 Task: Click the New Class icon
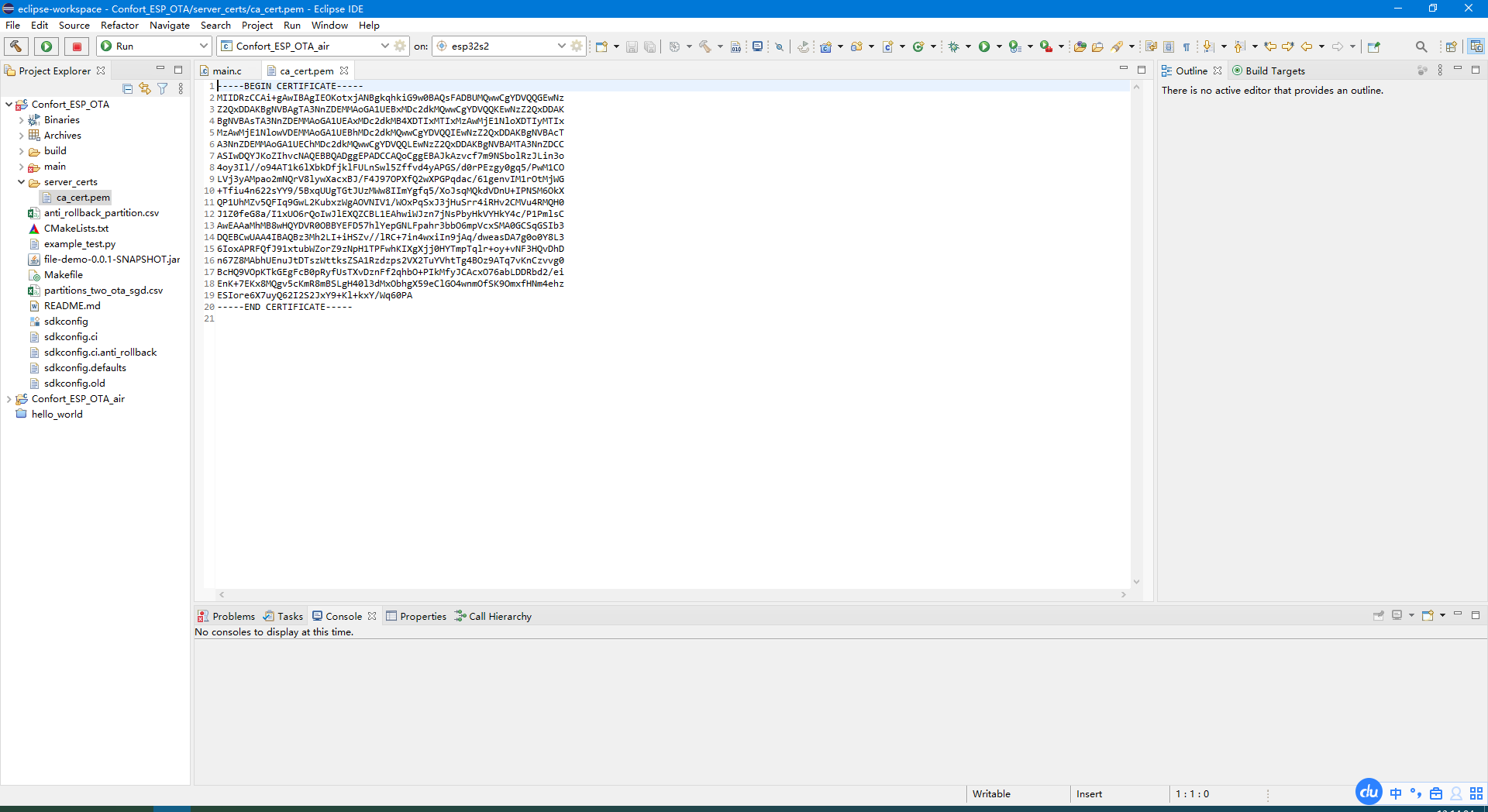coord(918,46)
